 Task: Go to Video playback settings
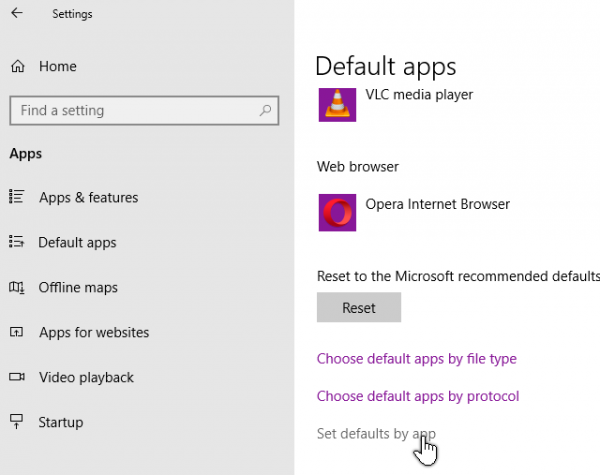pyautogui.click(x=86, y=378)
